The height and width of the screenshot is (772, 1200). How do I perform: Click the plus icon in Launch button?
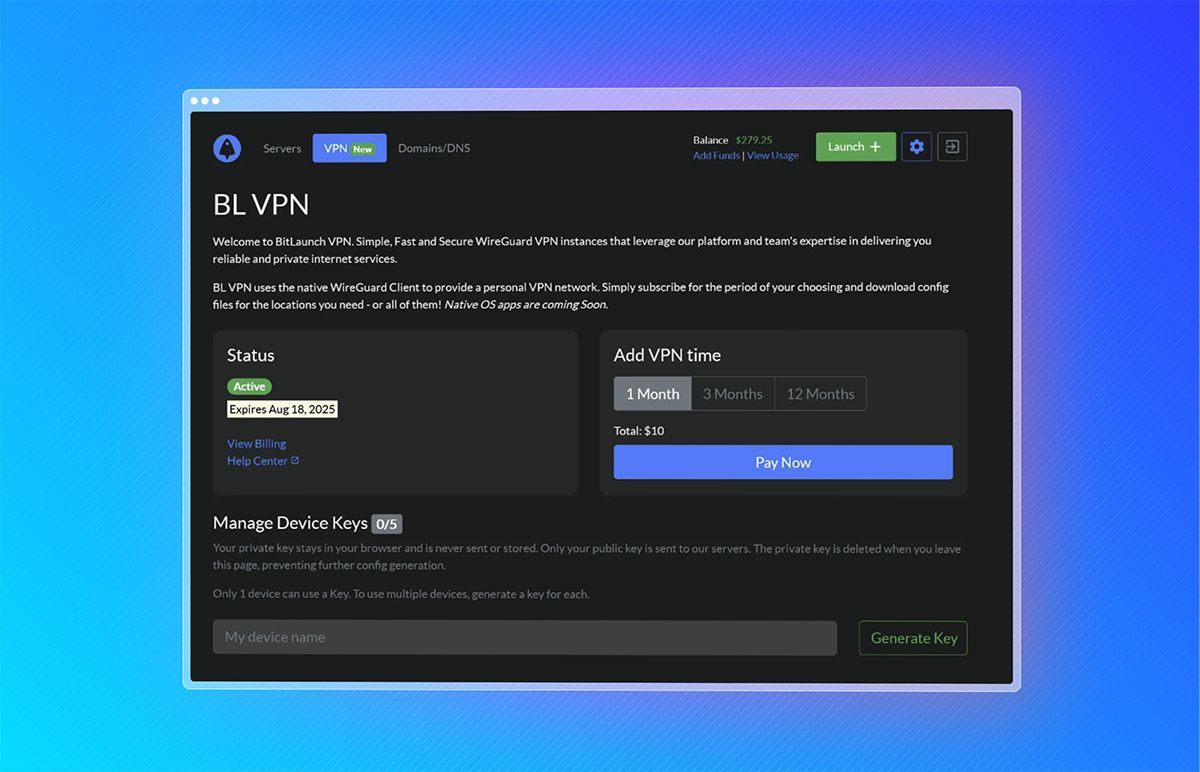click(876, 147)
